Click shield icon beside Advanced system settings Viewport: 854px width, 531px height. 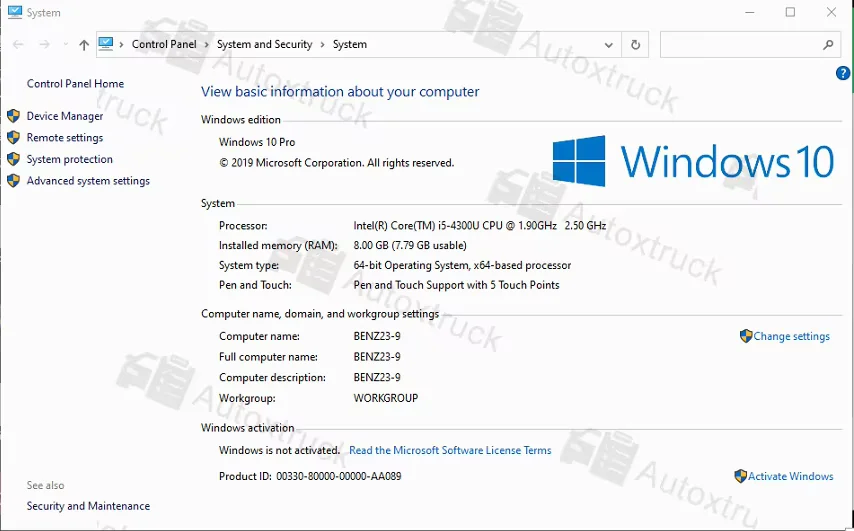pos(14,181)
